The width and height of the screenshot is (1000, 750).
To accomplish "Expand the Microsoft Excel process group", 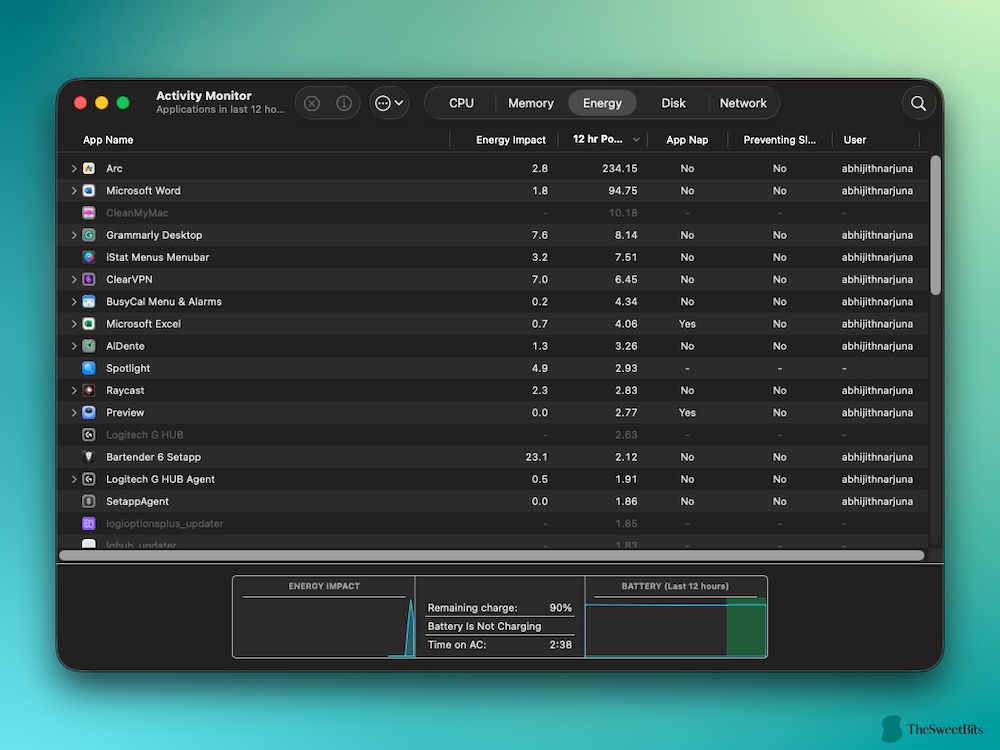I will click(x=74, y=324).
